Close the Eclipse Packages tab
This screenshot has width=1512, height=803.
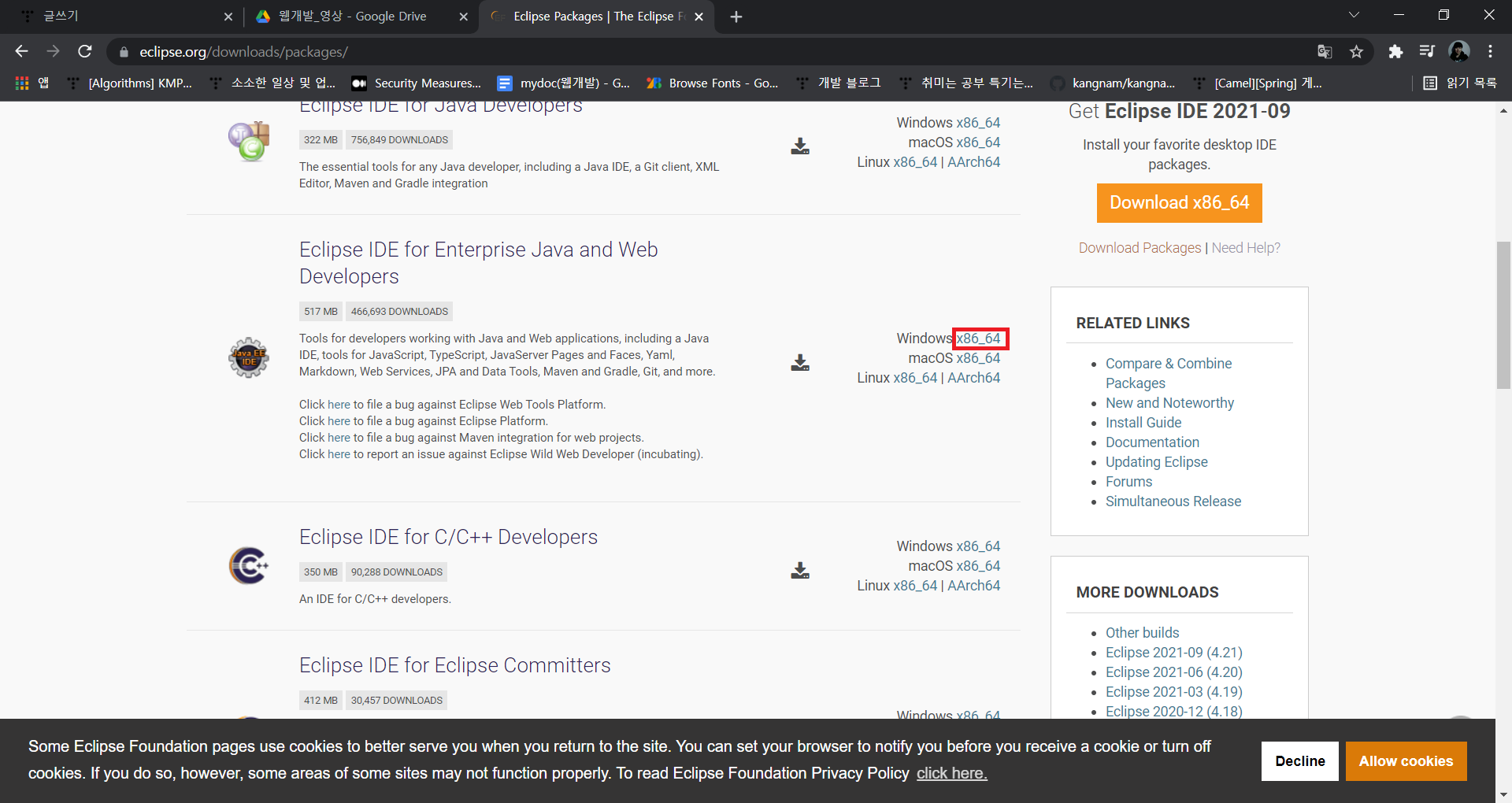pyautogui.click(x=699, y=17)
